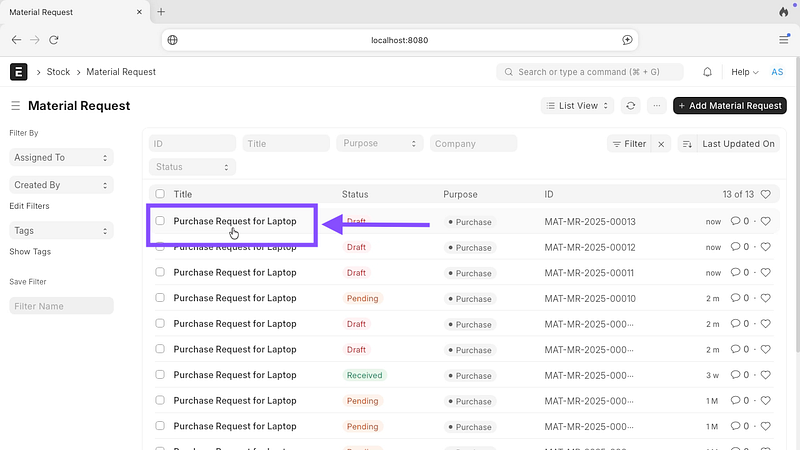800x450 pixels.
Task: Open the List View switcher dropdown
Action: (578, 105)
